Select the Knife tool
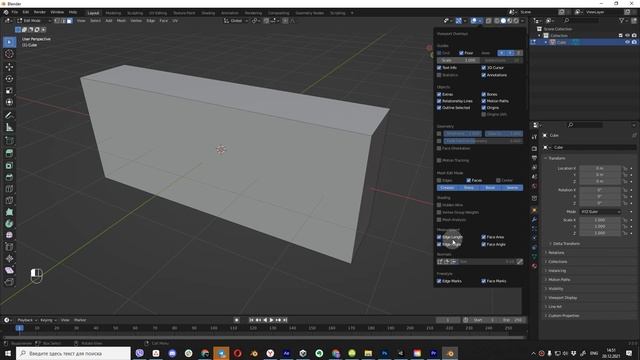 point(9,200)
